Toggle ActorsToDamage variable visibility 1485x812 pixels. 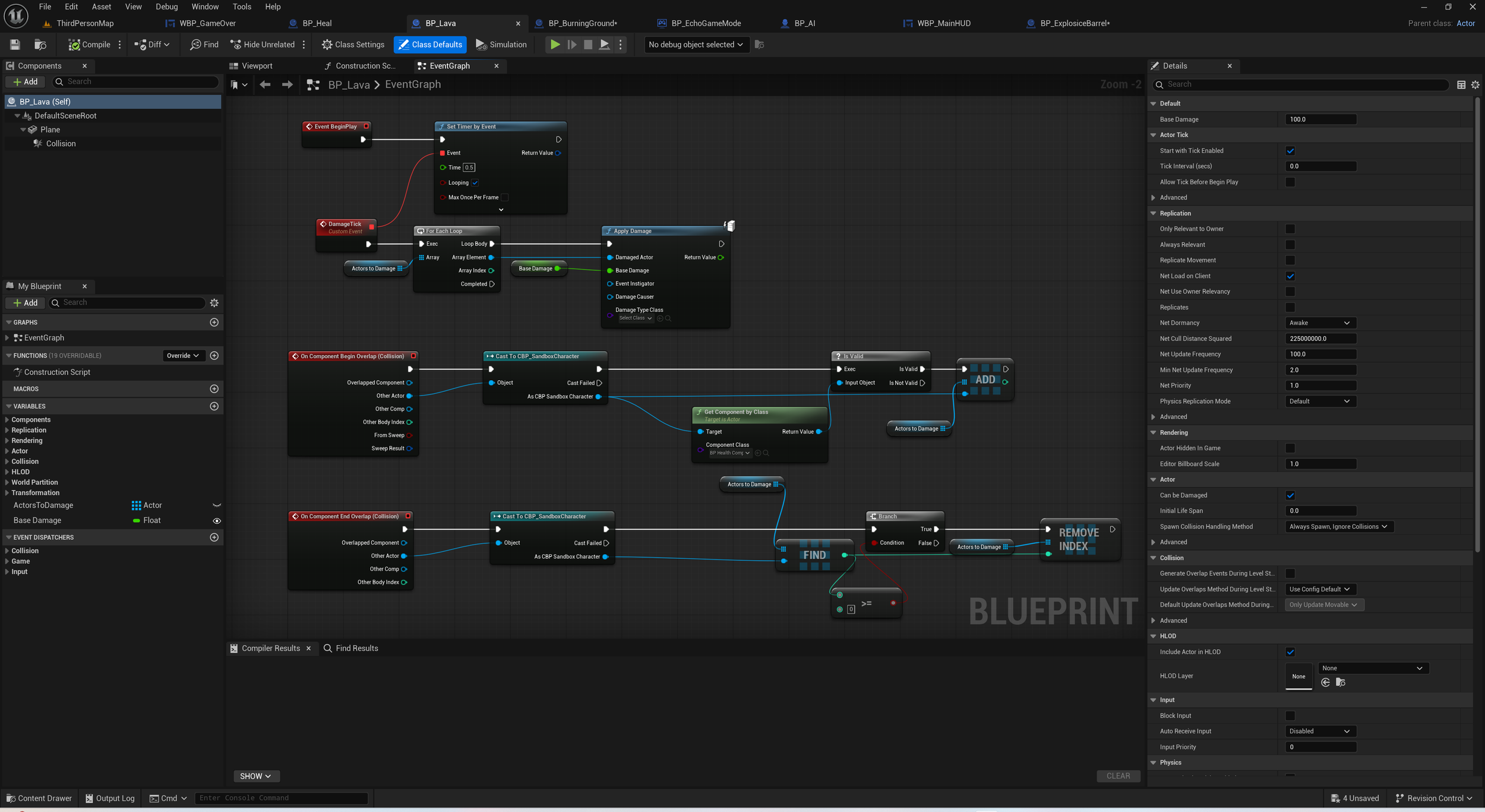[x=217, y=505]
